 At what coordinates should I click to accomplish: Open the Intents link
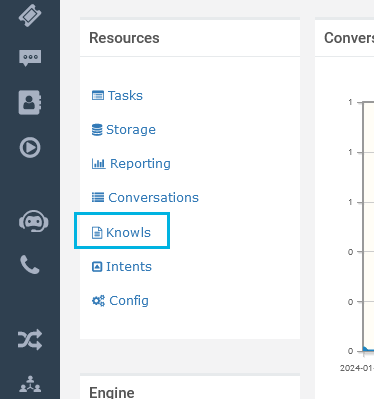129,267
